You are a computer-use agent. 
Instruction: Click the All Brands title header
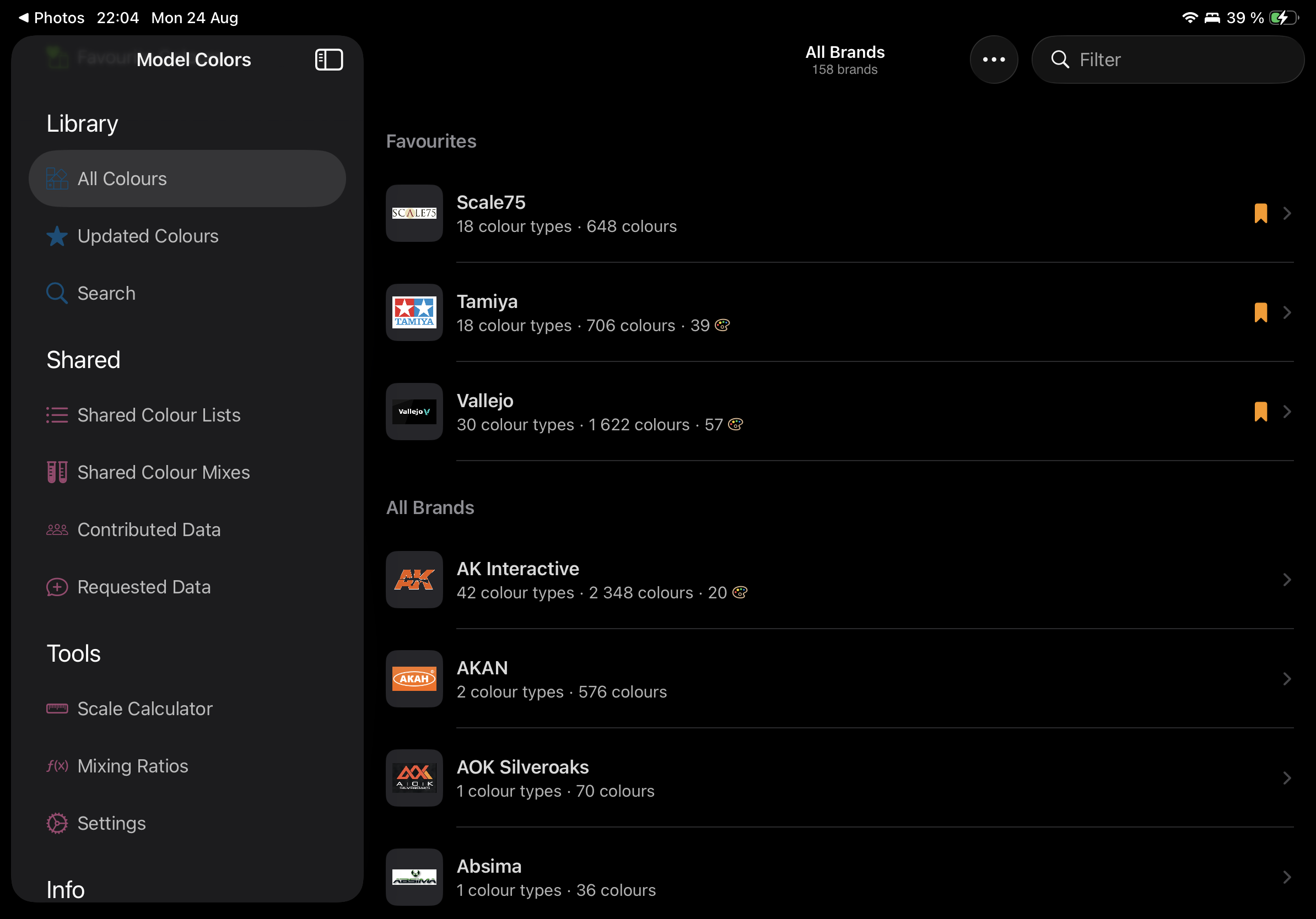click(x=845, y=52)
